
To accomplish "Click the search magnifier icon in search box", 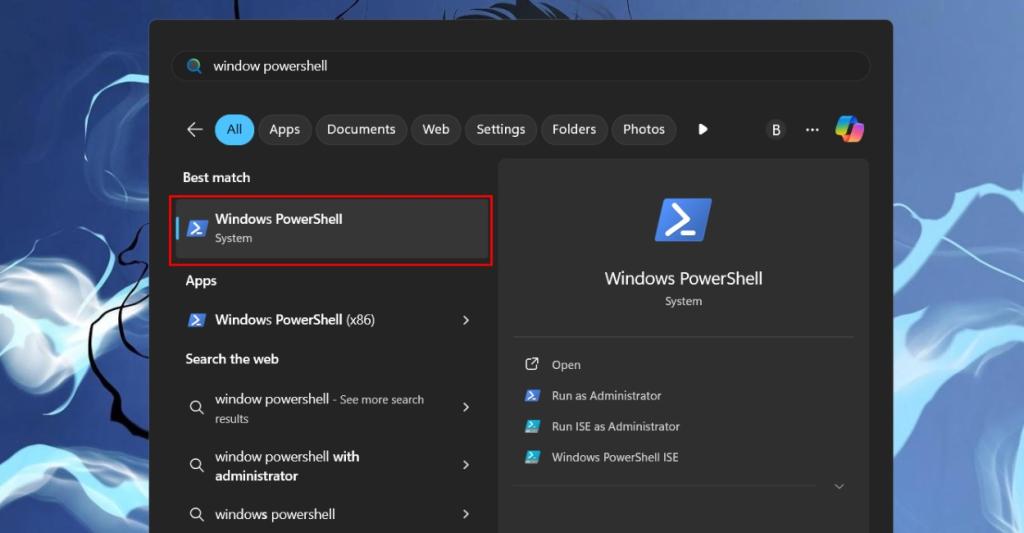I will [x=194, y=66].
